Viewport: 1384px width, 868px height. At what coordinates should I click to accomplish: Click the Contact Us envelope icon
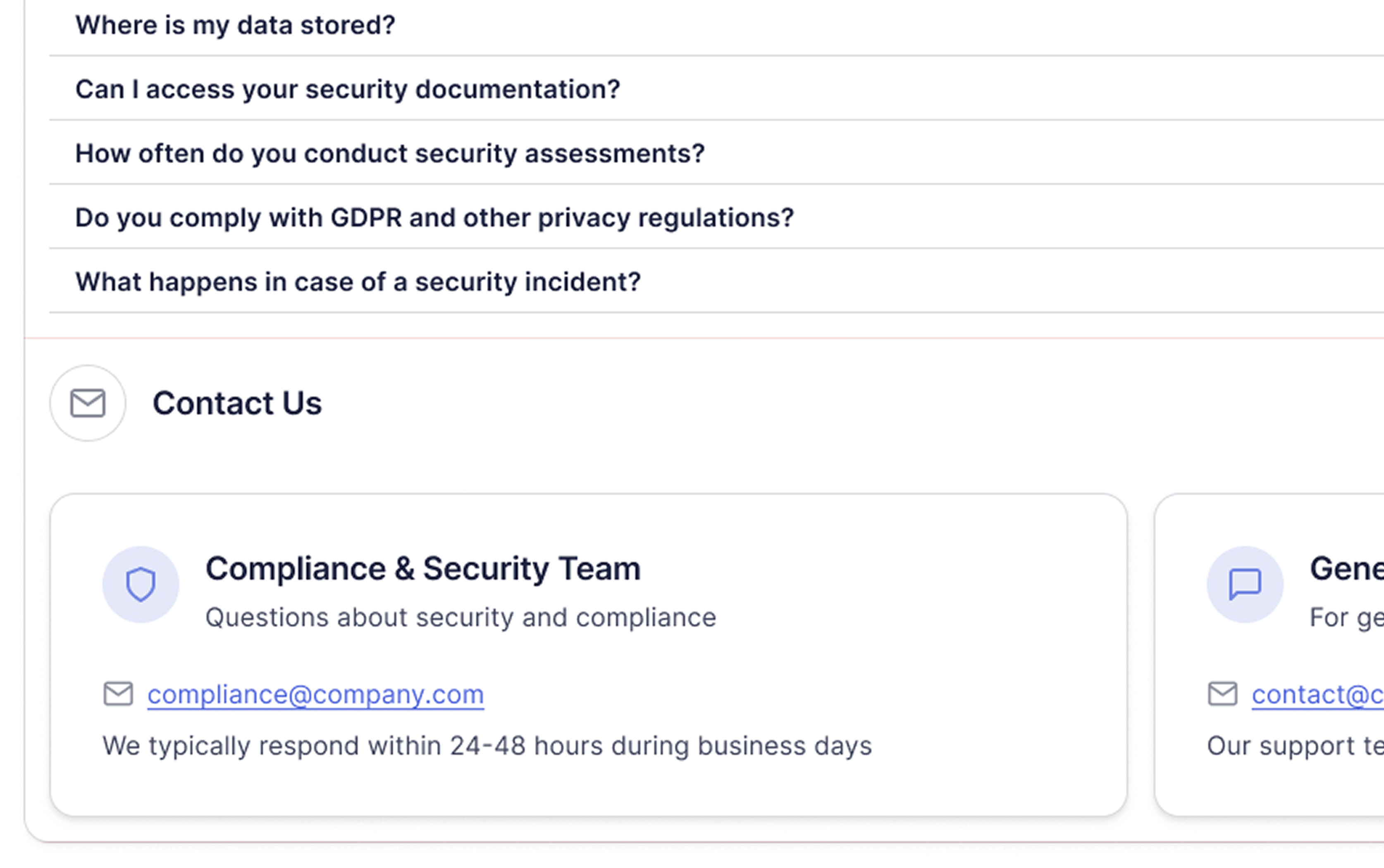87,403
